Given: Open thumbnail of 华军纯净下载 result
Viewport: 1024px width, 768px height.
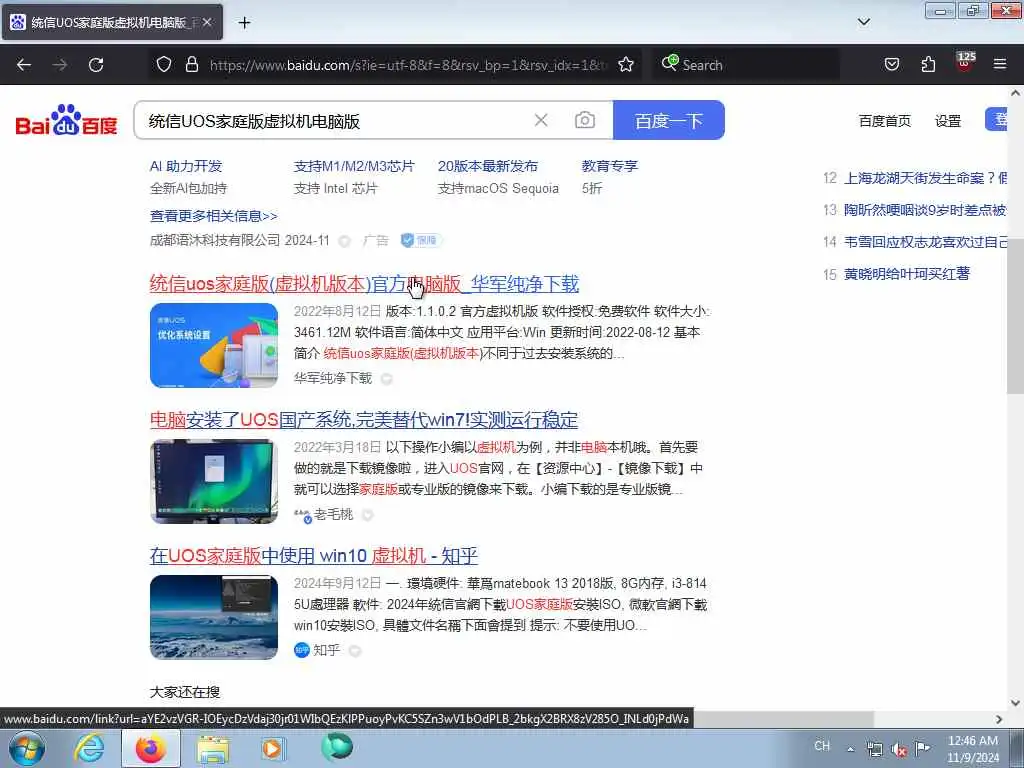Looking at the screenshot, I should tap(214, 345).
